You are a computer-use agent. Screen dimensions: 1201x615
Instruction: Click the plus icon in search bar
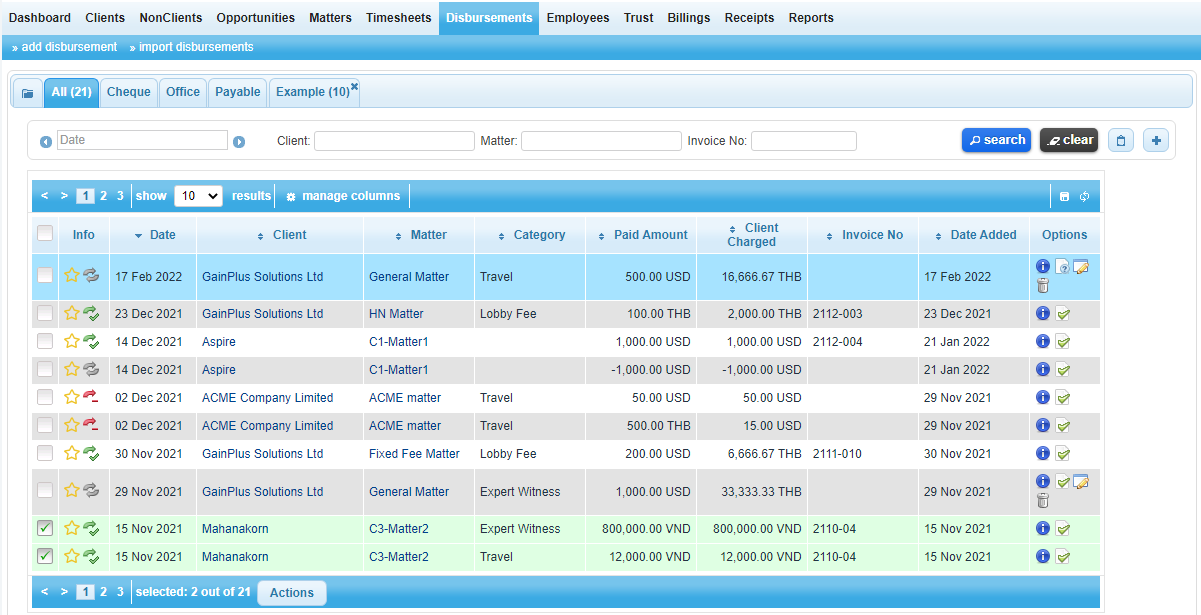click(1157, 141)
